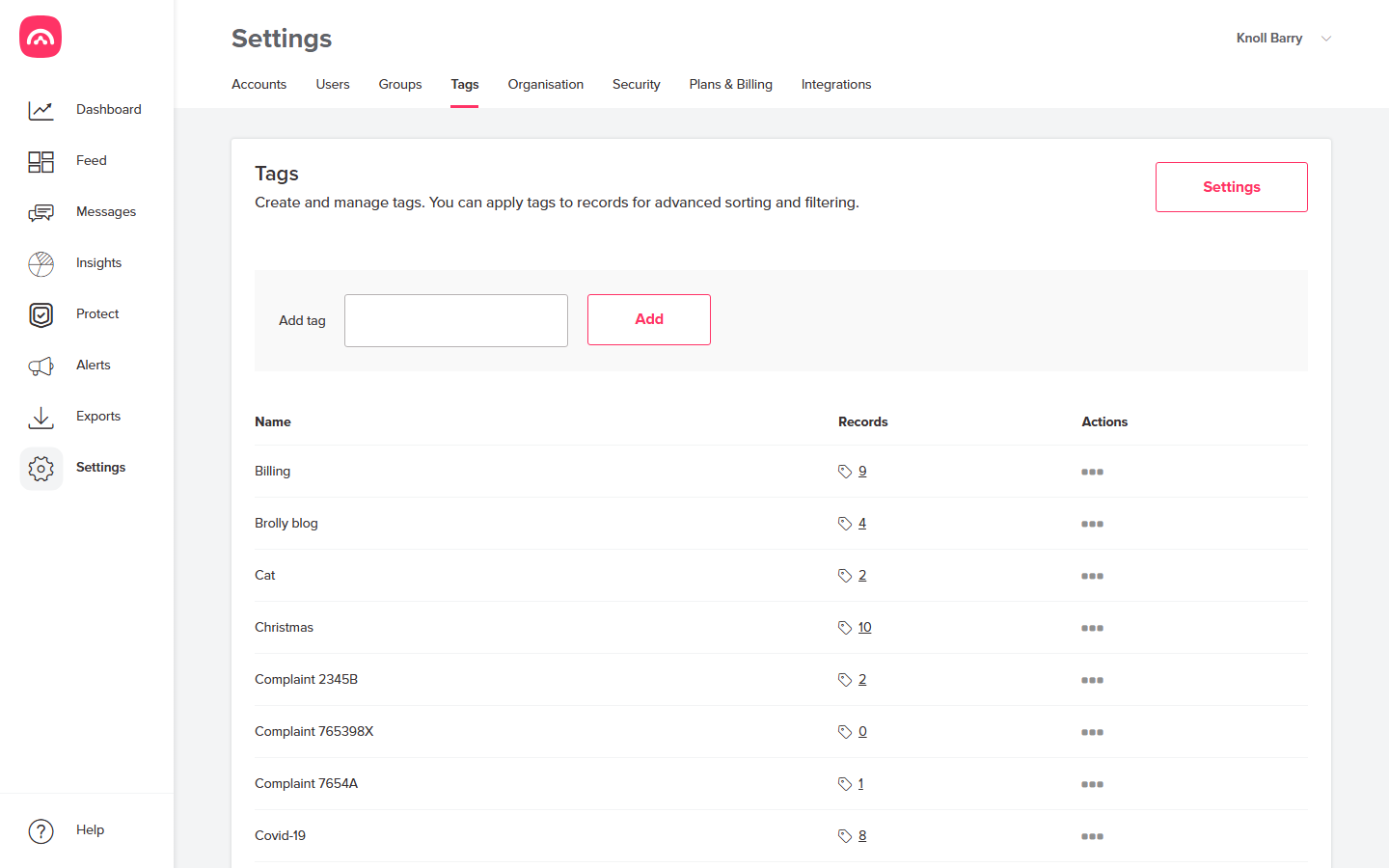This screenshot has height=868, width=1389.
Task: Click the Alerts megaphone icon
Action: [41, 366]
